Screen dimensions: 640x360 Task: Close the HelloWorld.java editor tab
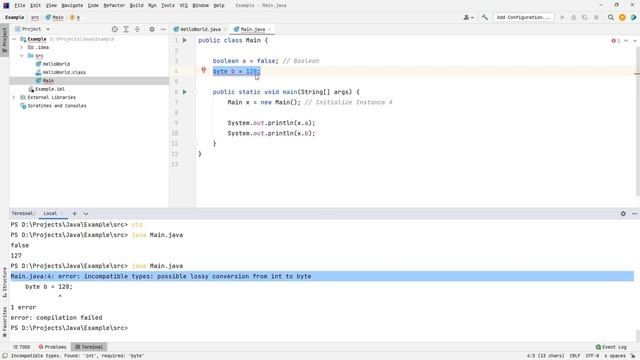224,29
